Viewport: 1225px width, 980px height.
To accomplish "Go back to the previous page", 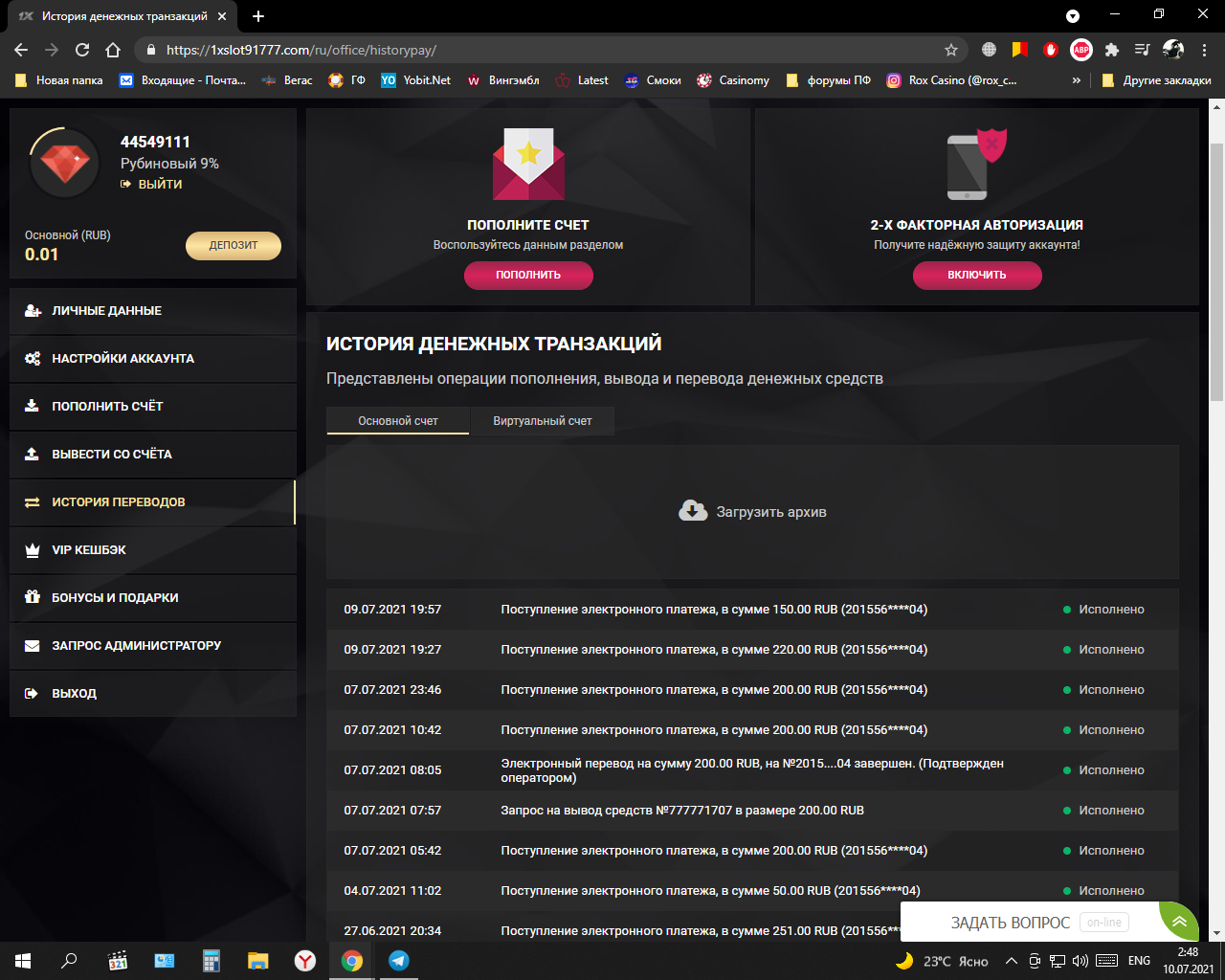I will pyautogui.click(x=21, y=50).
